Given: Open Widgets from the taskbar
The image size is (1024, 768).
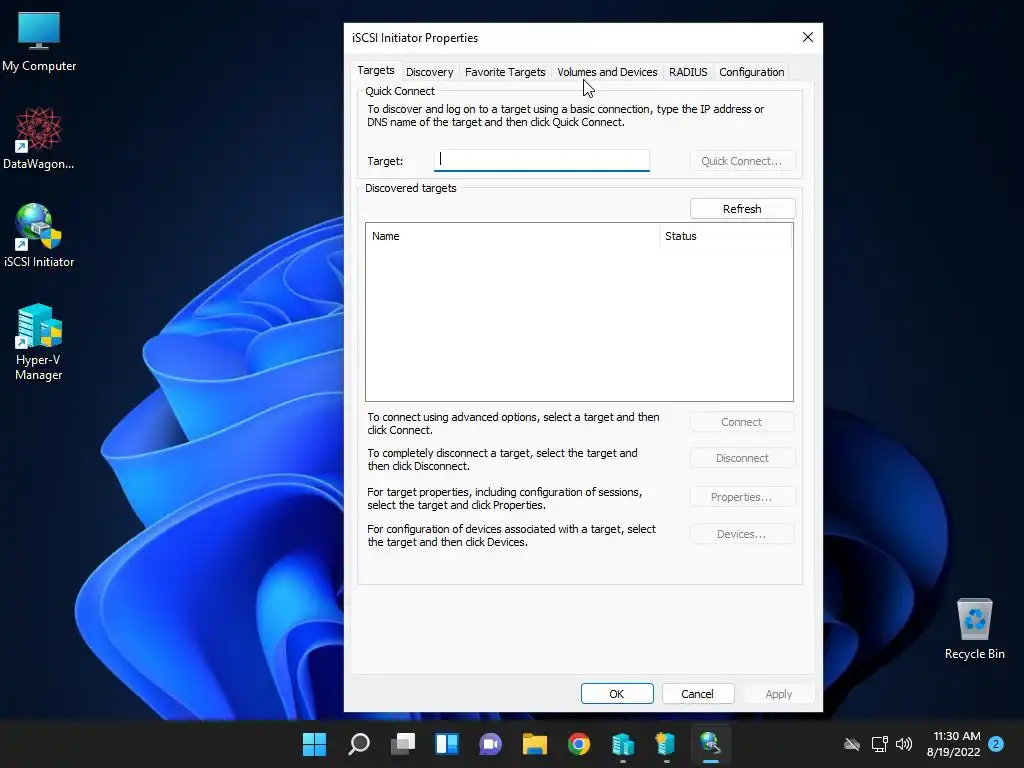Looking at the screenshot, I should (x=447, y=744).
